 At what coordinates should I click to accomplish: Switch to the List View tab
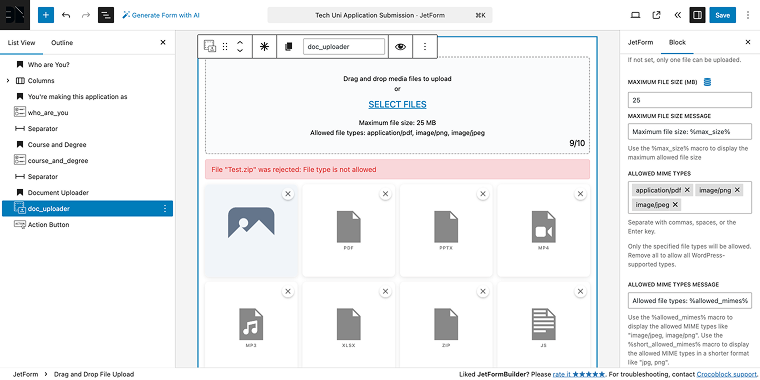[x=21, y=43]
